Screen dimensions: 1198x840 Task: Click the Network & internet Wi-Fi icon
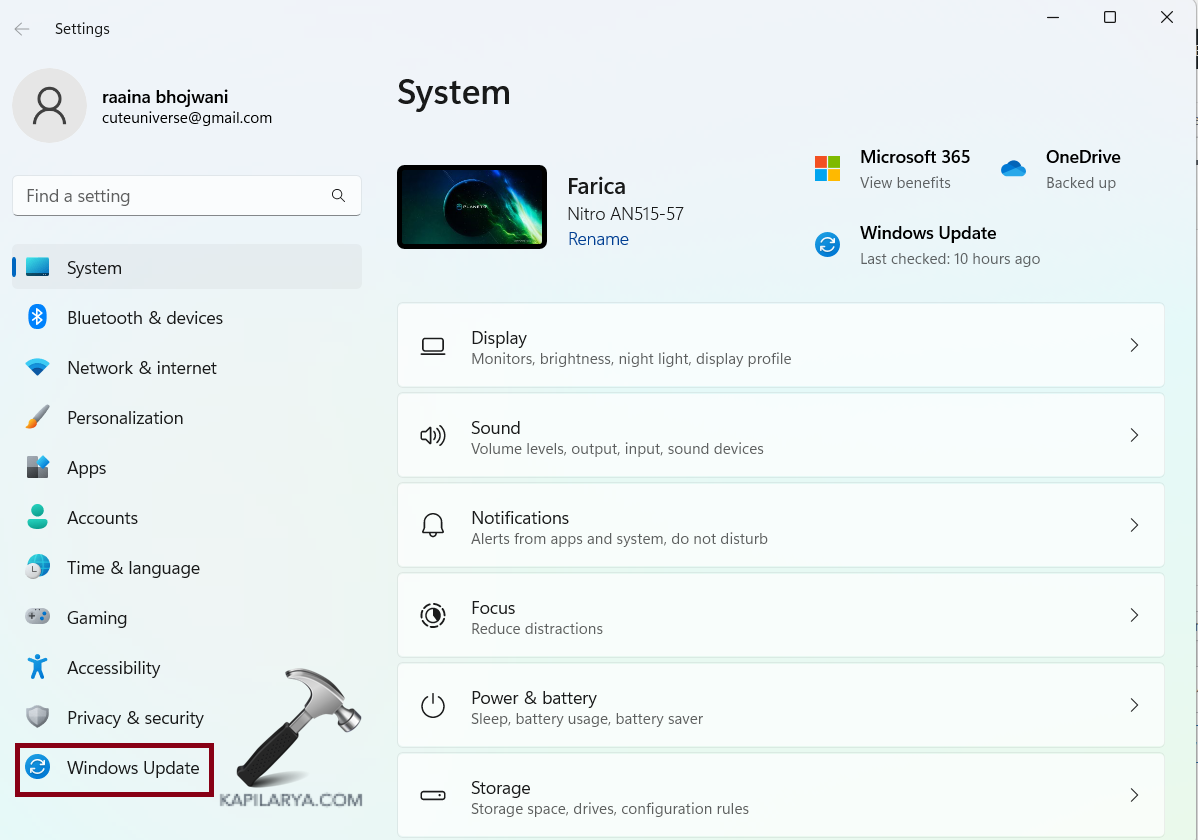(38, 367)
